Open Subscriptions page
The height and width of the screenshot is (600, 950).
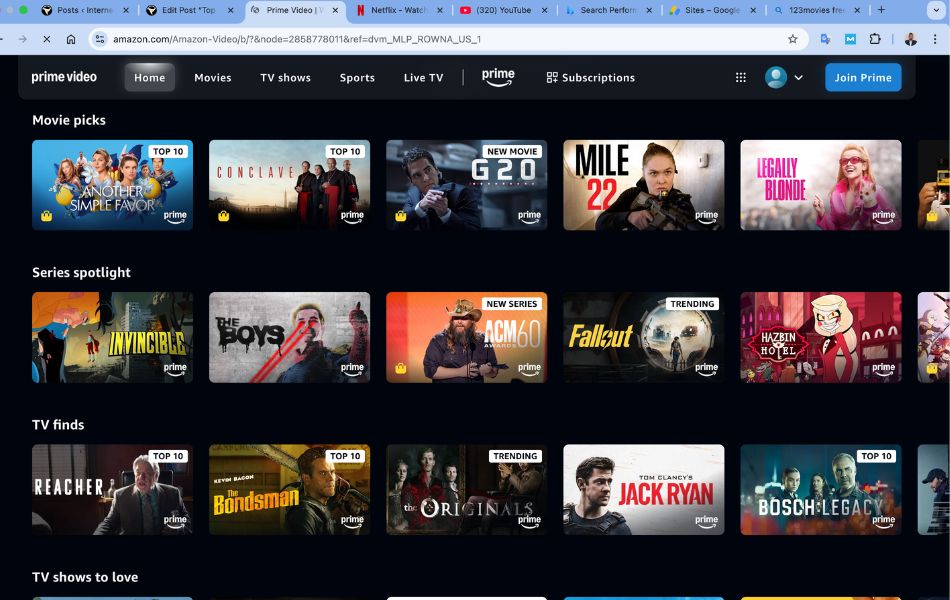click(591, 78)
